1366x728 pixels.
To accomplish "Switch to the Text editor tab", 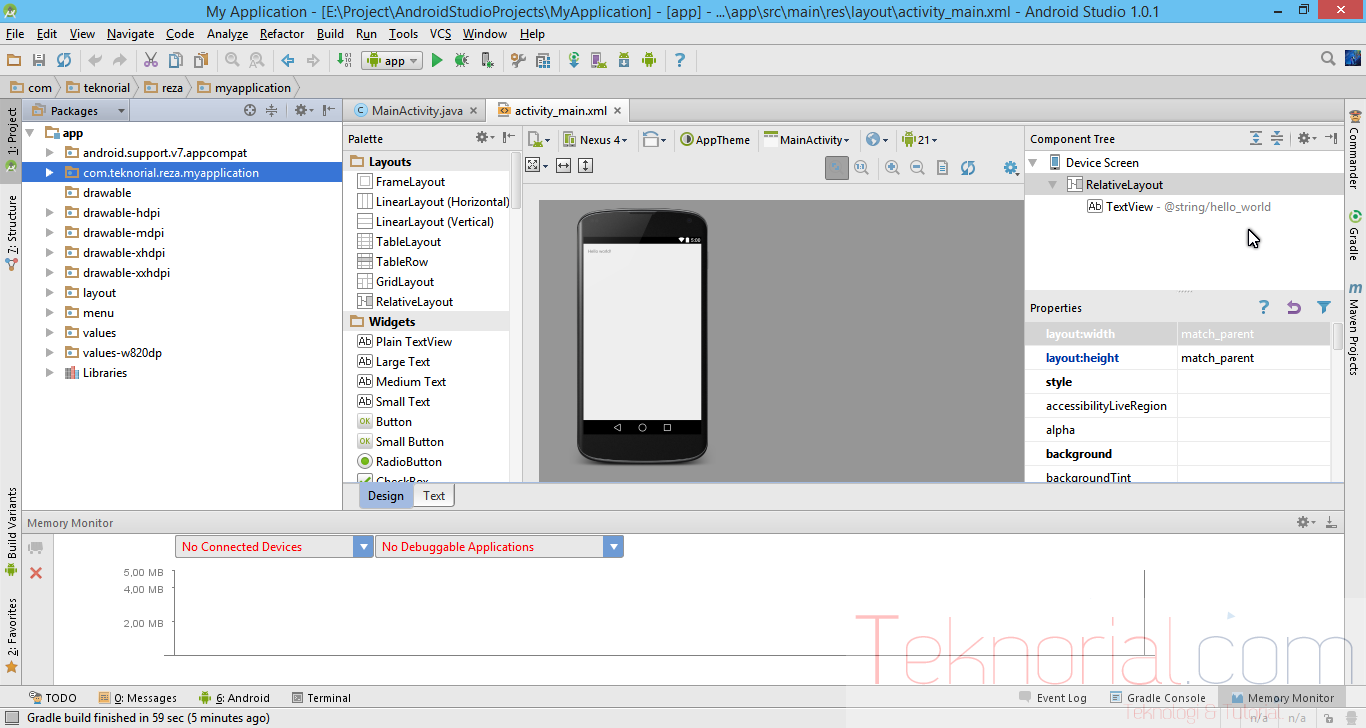I will coord(434,496).
